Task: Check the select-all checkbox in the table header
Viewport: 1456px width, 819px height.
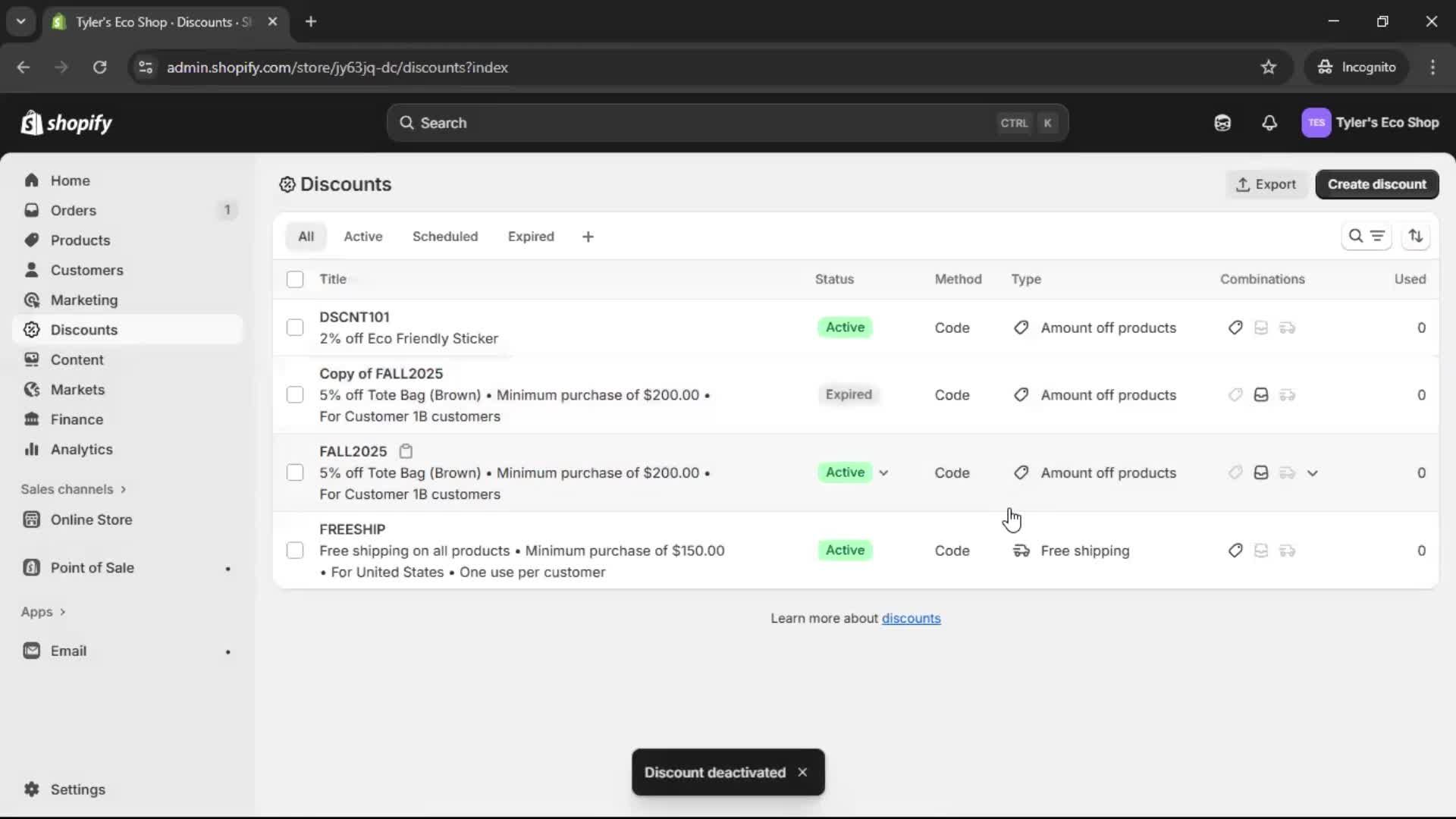Action: click(x=295, y=279)
